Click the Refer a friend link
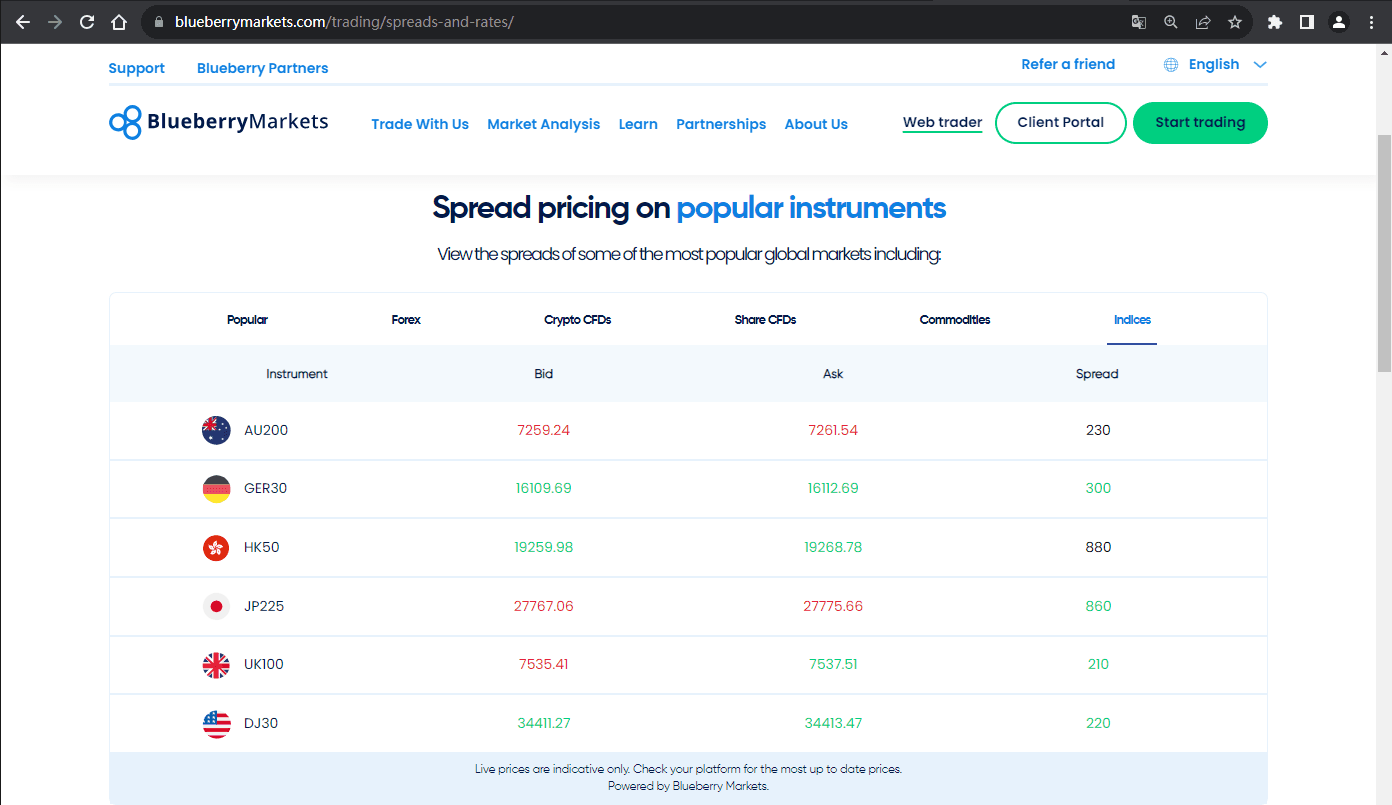The height and width of the screenshot is (805, 1392). tap(1068, 64)
